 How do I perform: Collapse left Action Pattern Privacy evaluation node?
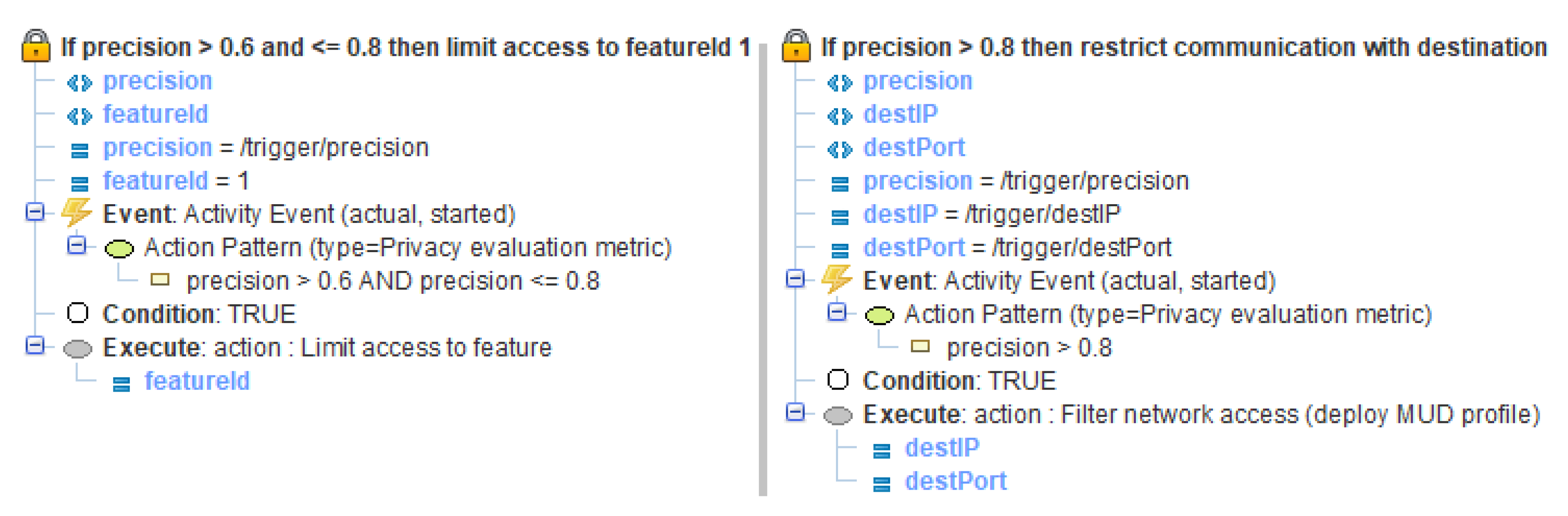tap(77, 245)
